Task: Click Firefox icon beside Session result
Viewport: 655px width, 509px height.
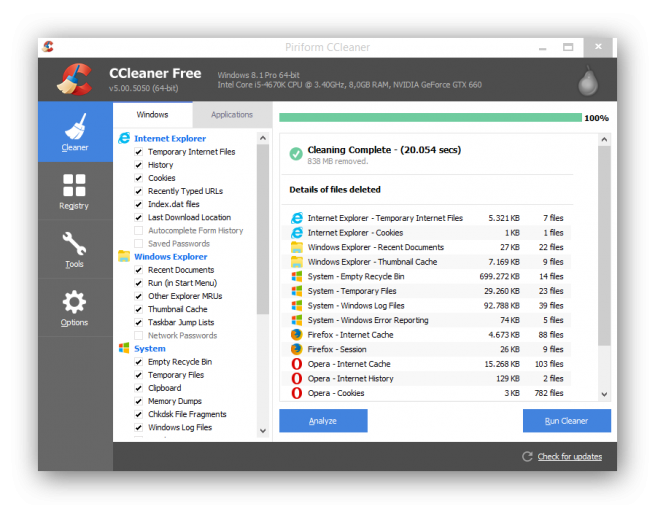Action: pos(297,349)
